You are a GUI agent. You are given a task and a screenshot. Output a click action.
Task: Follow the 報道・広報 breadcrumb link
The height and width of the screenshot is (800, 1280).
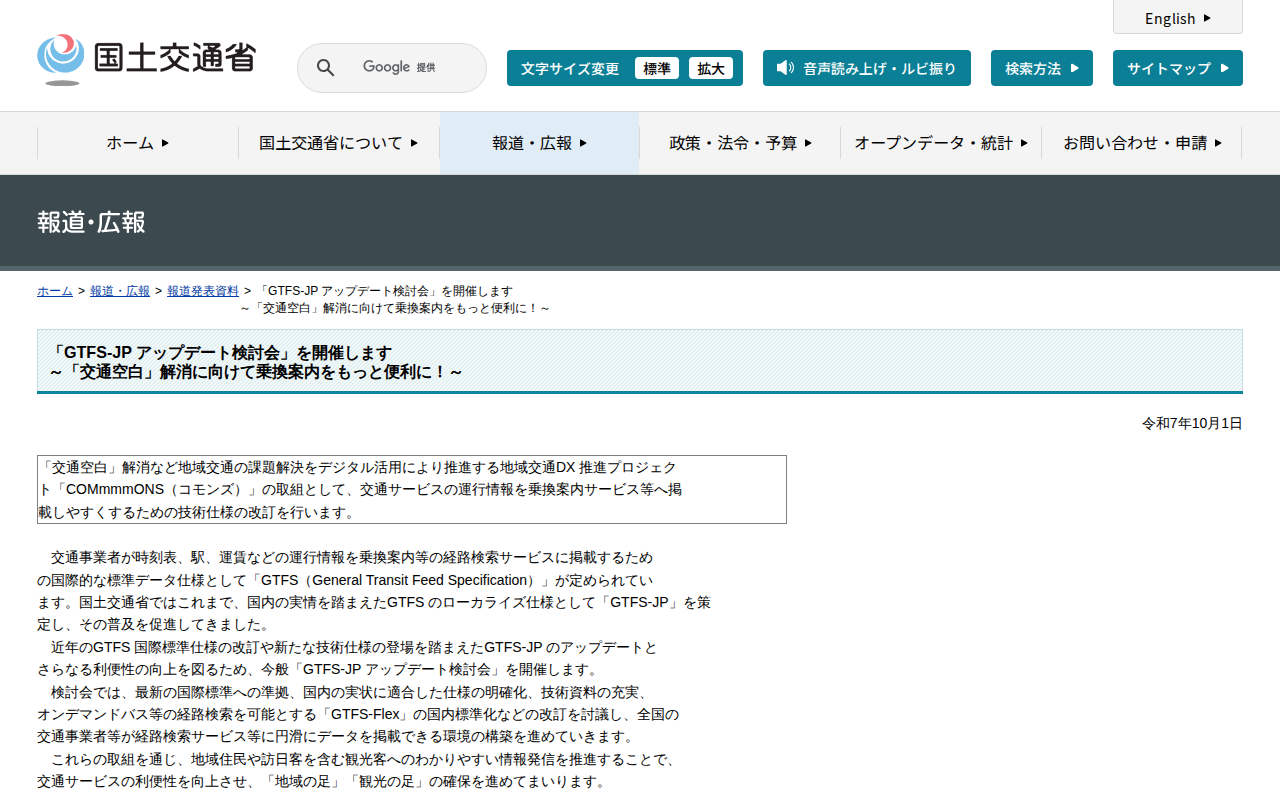click(x=120, y=291)
